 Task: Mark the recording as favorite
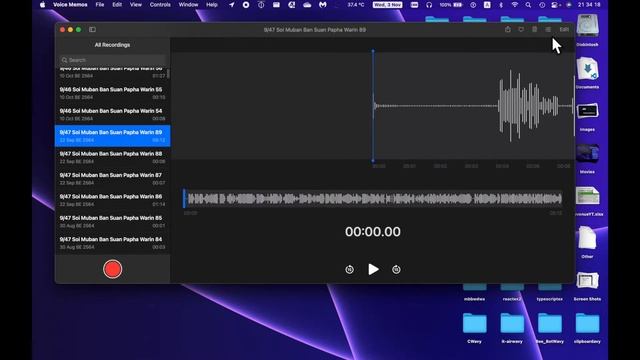(521, 29)
